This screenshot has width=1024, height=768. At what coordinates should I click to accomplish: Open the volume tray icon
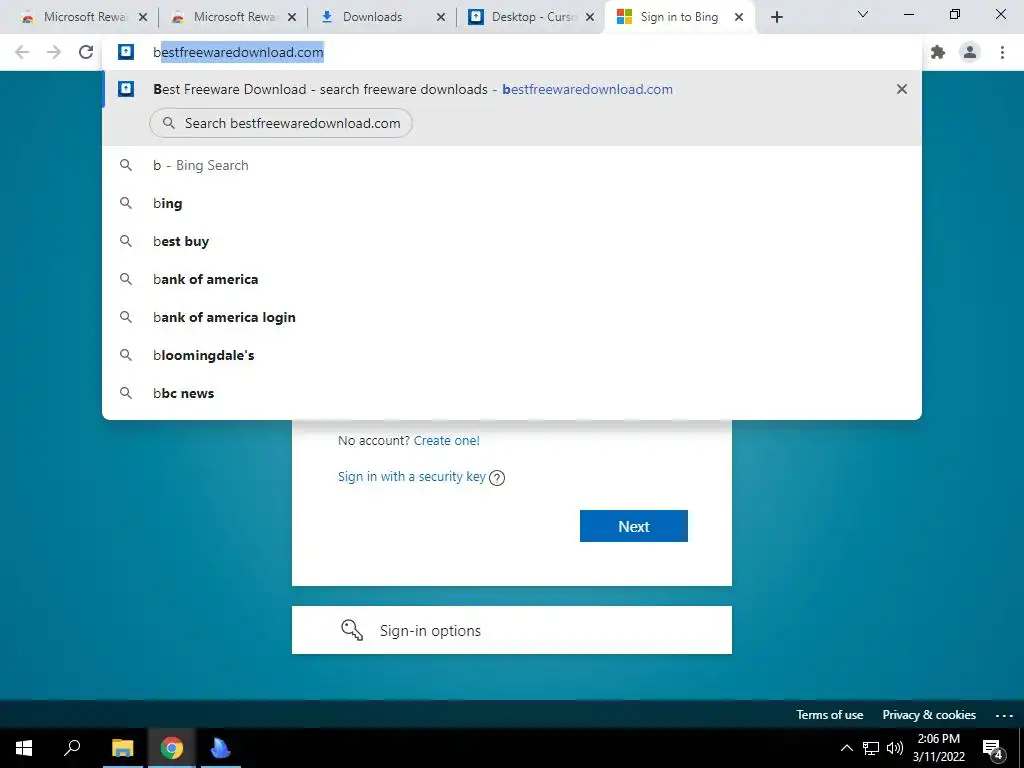click(x=895, y=748)
